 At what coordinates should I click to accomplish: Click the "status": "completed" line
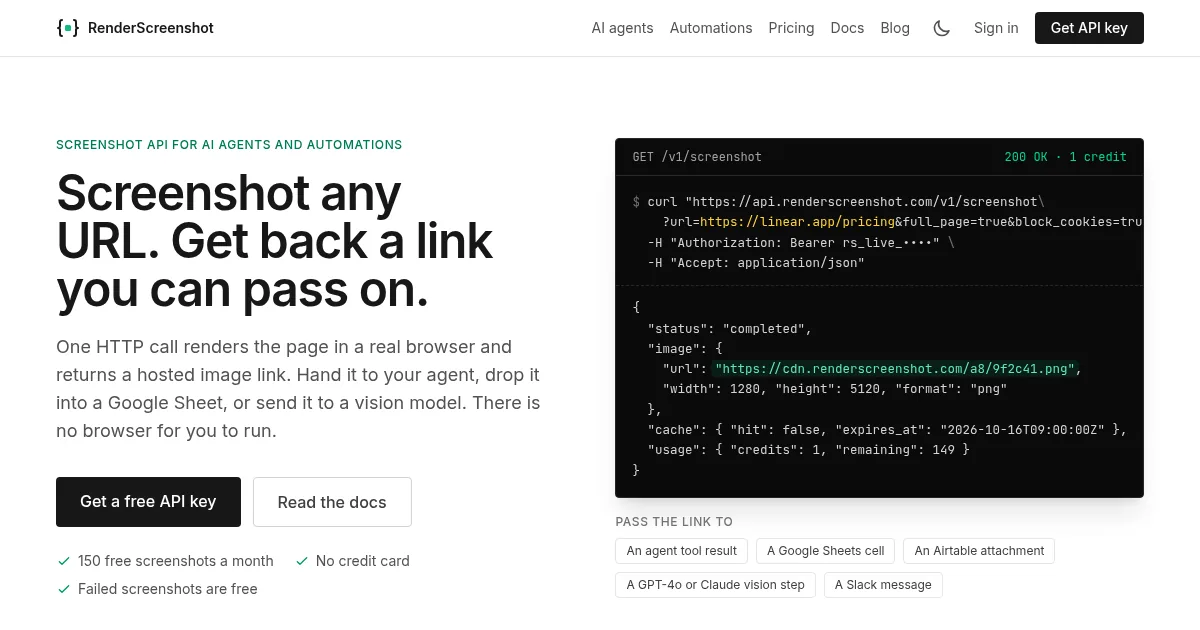(730, 329)
